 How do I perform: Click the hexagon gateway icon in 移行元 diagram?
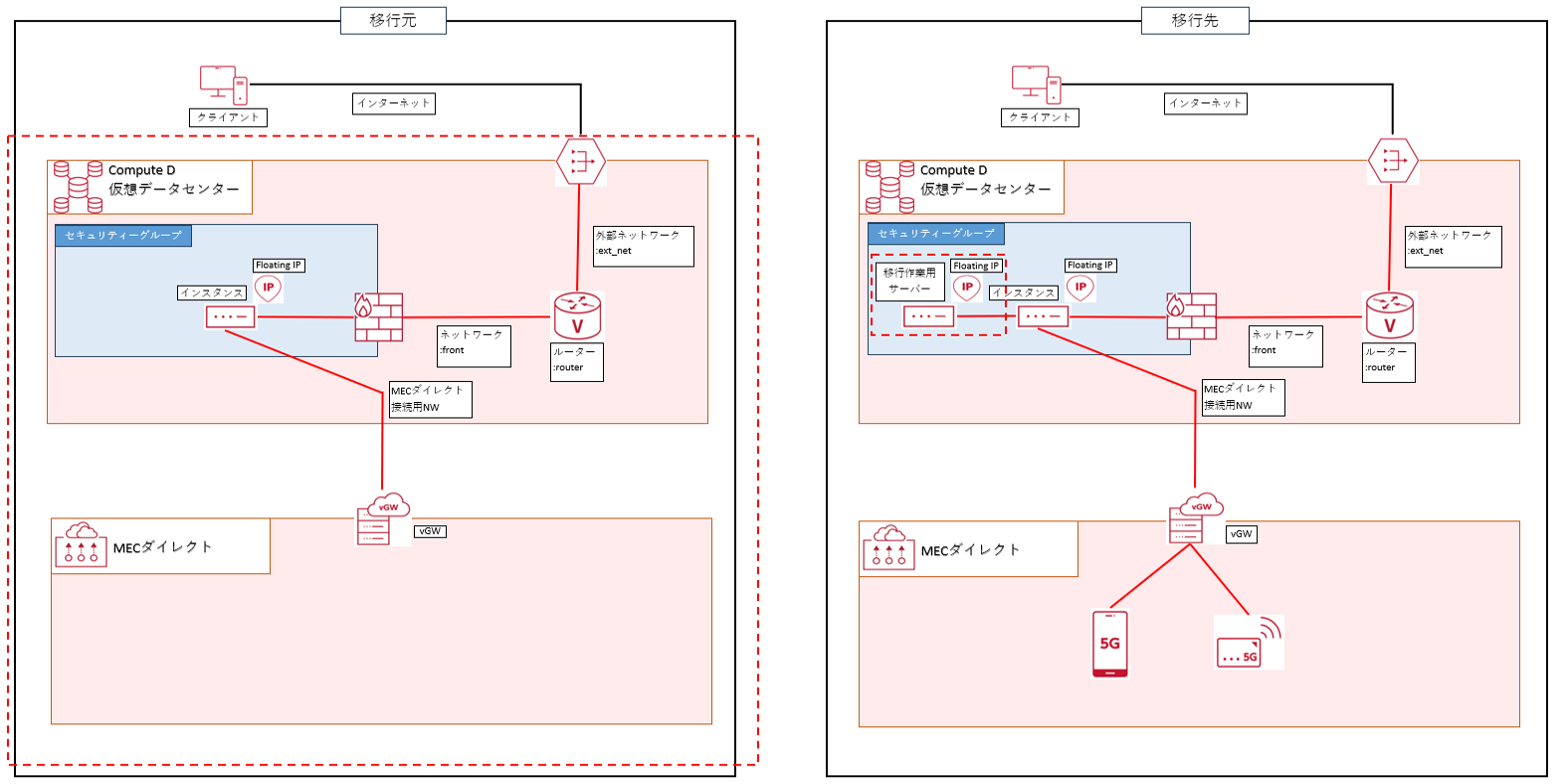coord(581,161)
